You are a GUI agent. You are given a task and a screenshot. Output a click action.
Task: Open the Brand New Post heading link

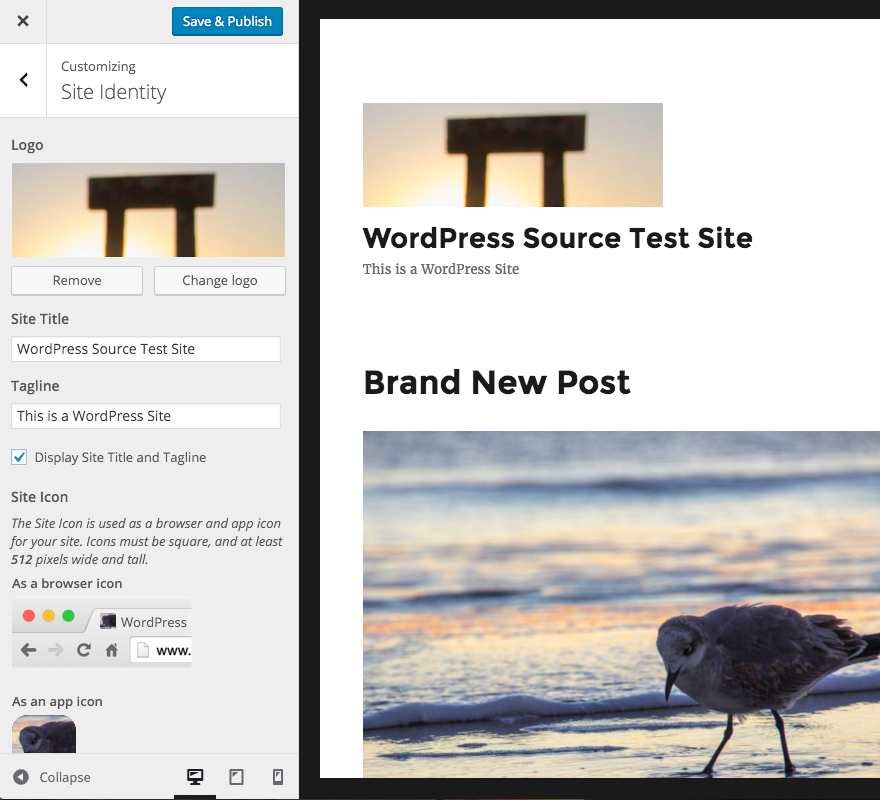click(x=497, y=383)
